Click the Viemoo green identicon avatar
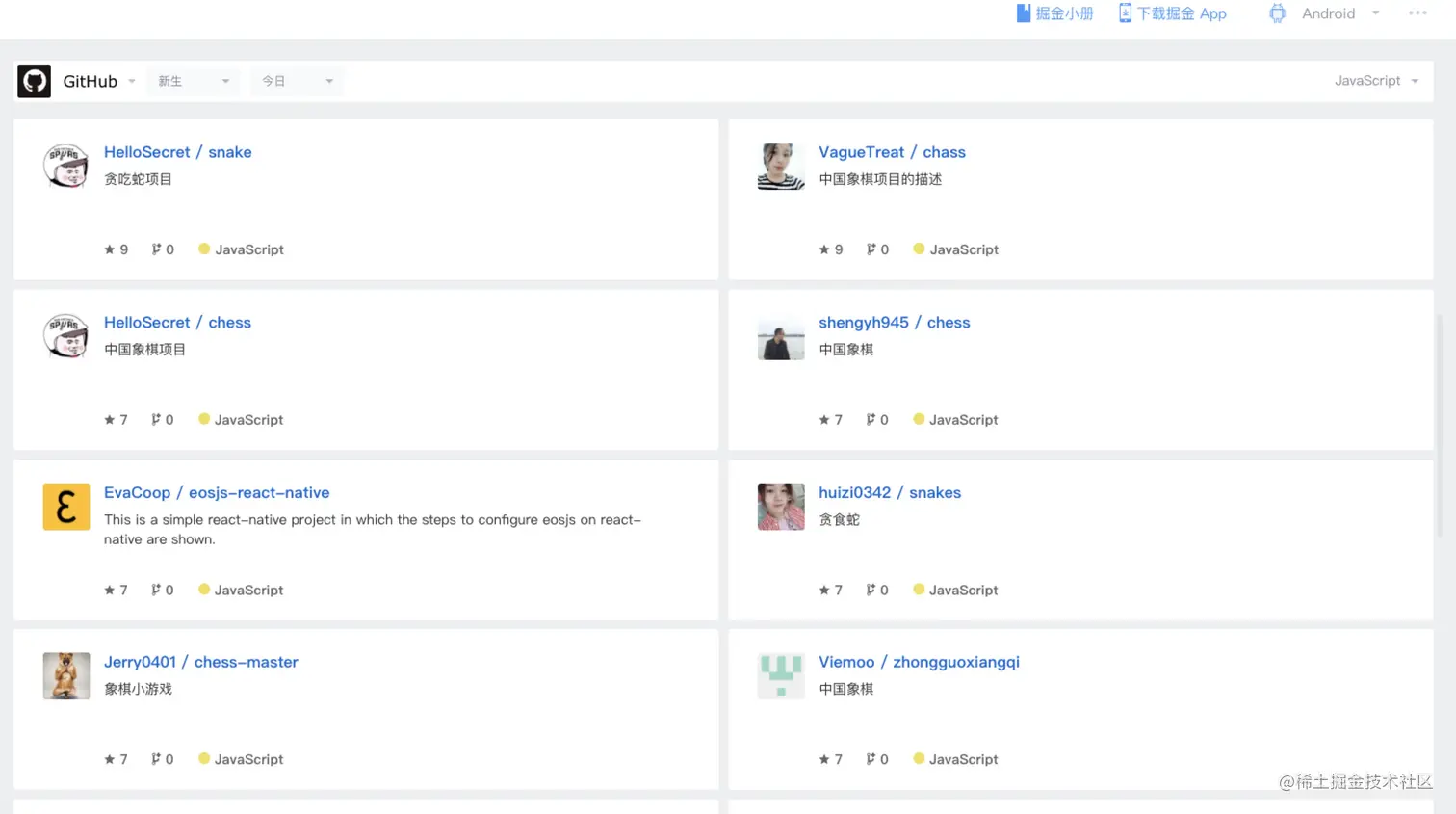This screenshot has height=814, width=1456. [x=781, y=676]
